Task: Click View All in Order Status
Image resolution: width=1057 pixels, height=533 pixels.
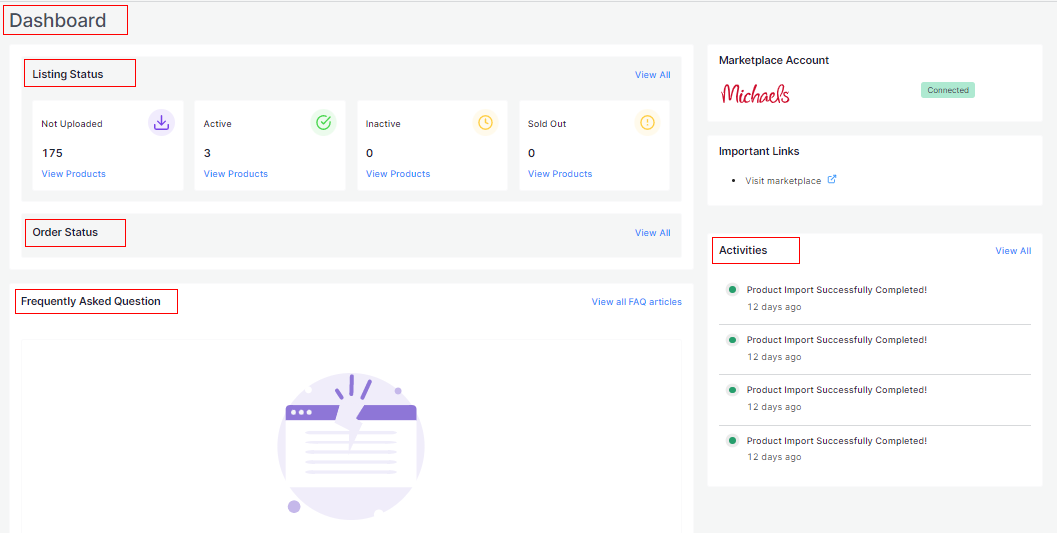Action: 652,233
